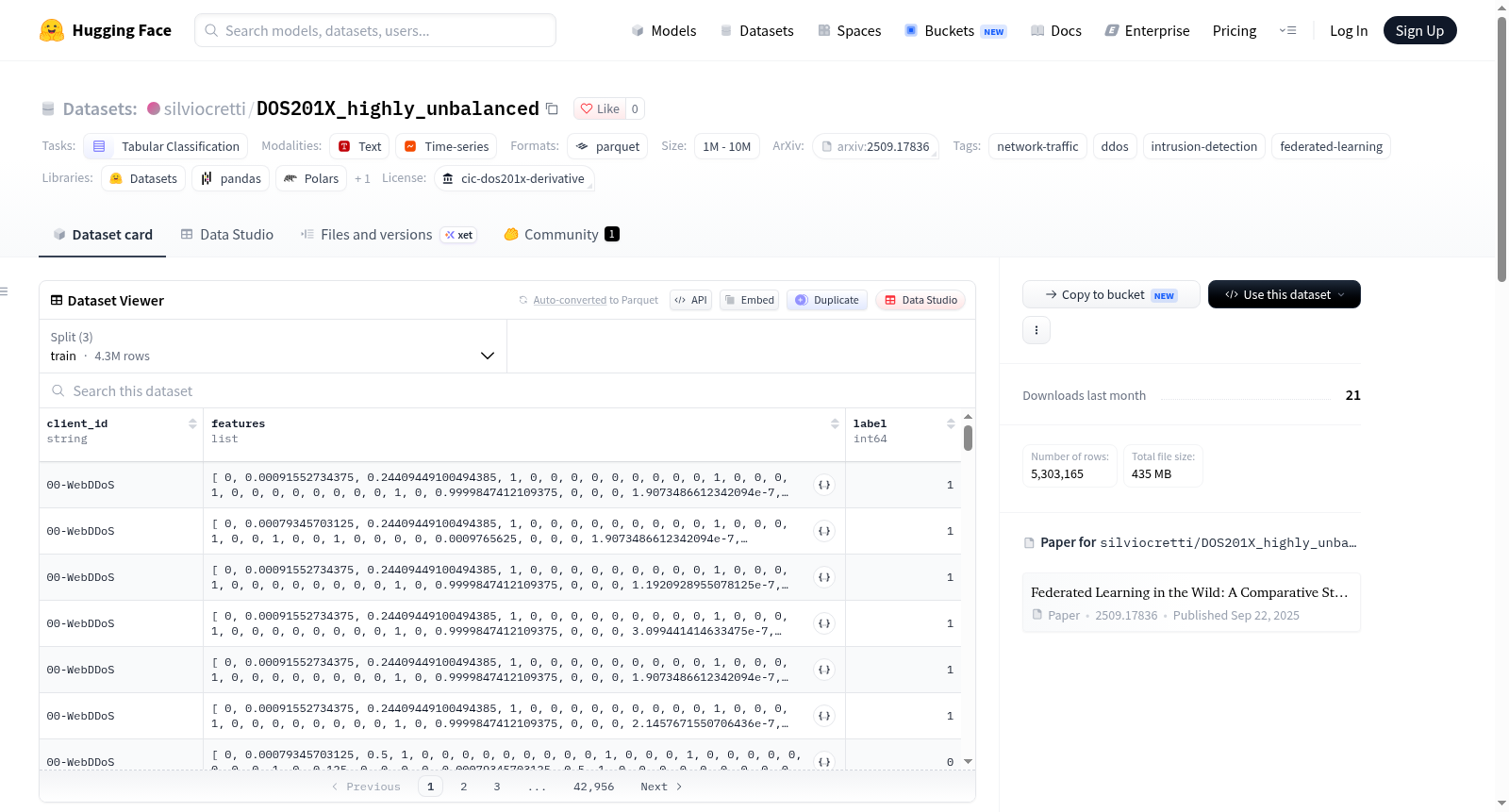The width and height of the screenshot is (1509, 812).
Task: Click the parquet format tag
Action: [x=607, y=146]
